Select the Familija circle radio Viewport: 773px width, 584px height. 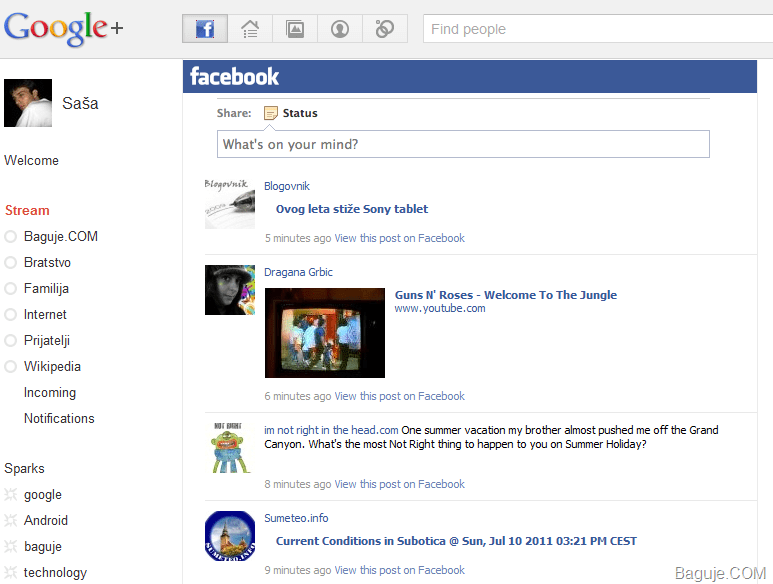10,289
